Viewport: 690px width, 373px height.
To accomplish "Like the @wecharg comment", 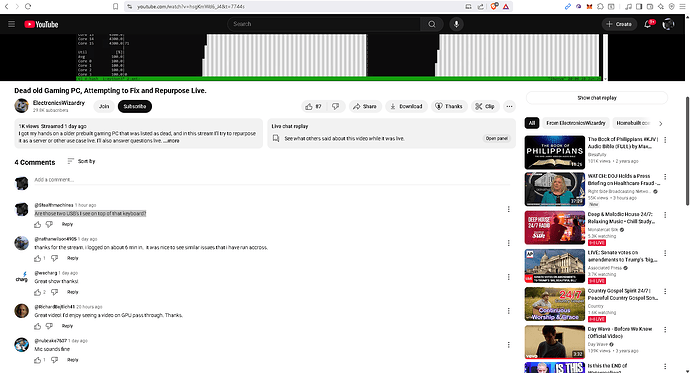I will 38,292.
